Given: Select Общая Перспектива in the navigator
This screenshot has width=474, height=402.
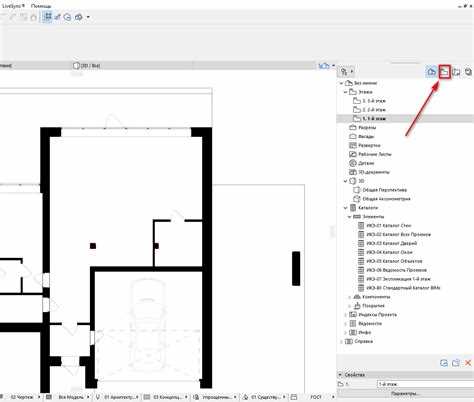Looking at the screenshot, I should 385,190.
